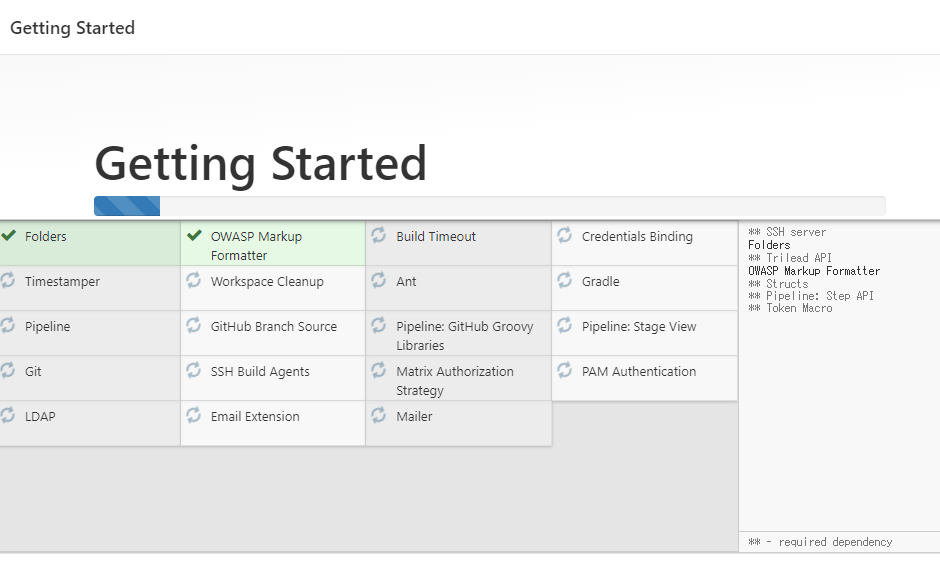Click the spinner icon for GitHub Branch Source
This screenshot has height=570, width=940.
click(193, 325)
